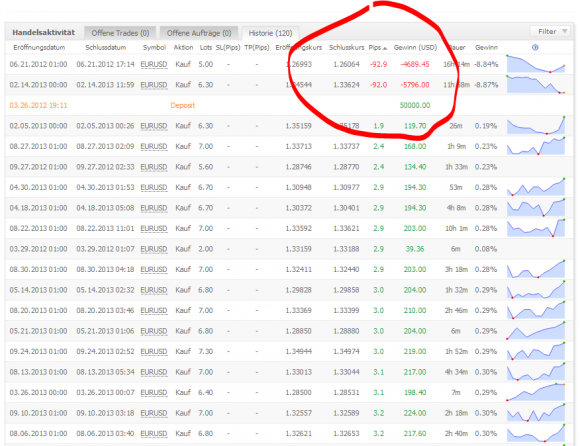Open EURUSD link for 04.18.2013 trade
The height and width of the screenshot is (446, 580).
(154, 208)
